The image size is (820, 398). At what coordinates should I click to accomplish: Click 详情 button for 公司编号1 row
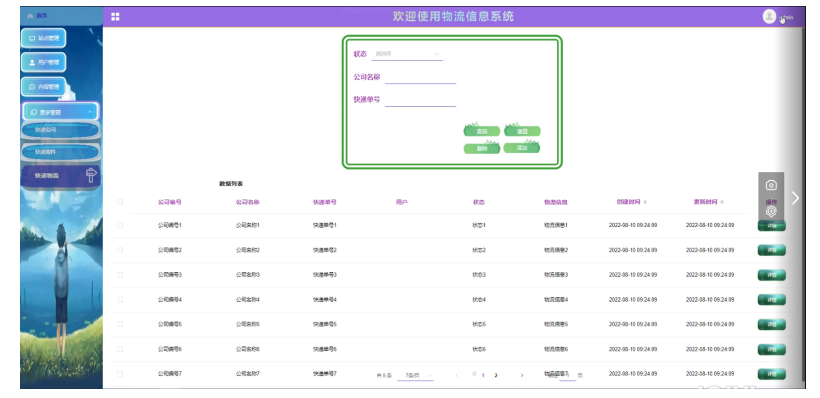(771, 226)
